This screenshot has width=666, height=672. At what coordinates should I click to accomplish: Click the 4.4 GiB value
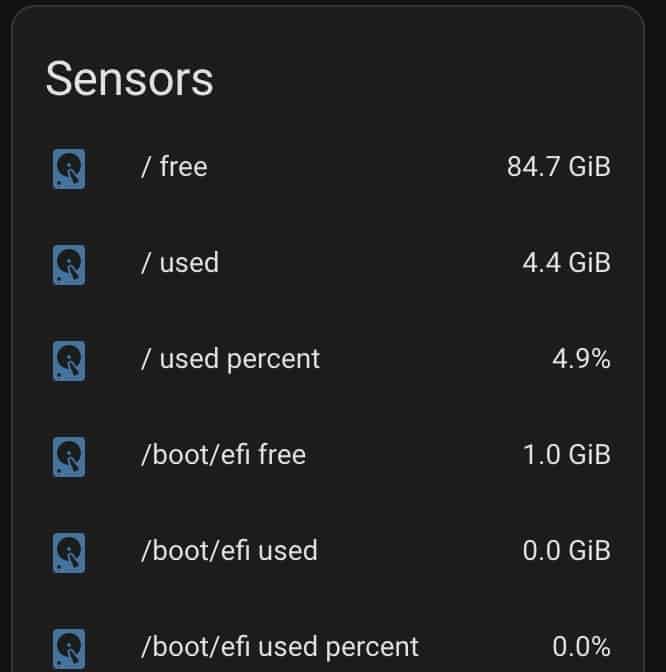click(x=566, y=262)
